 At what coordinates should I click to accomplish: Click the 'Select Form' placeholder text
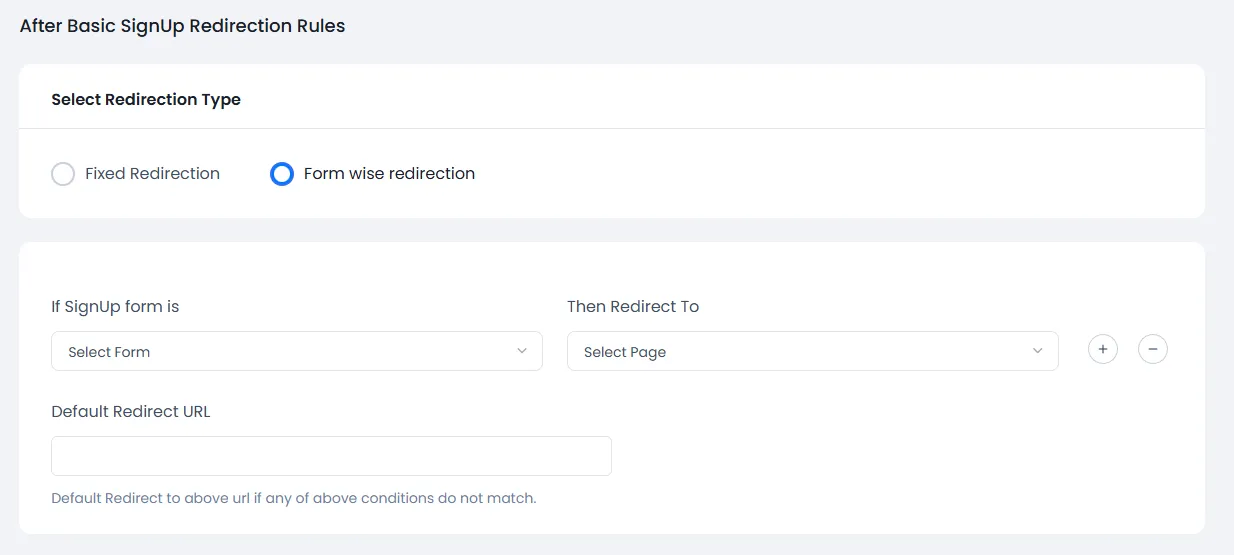(x=109, y=352)
